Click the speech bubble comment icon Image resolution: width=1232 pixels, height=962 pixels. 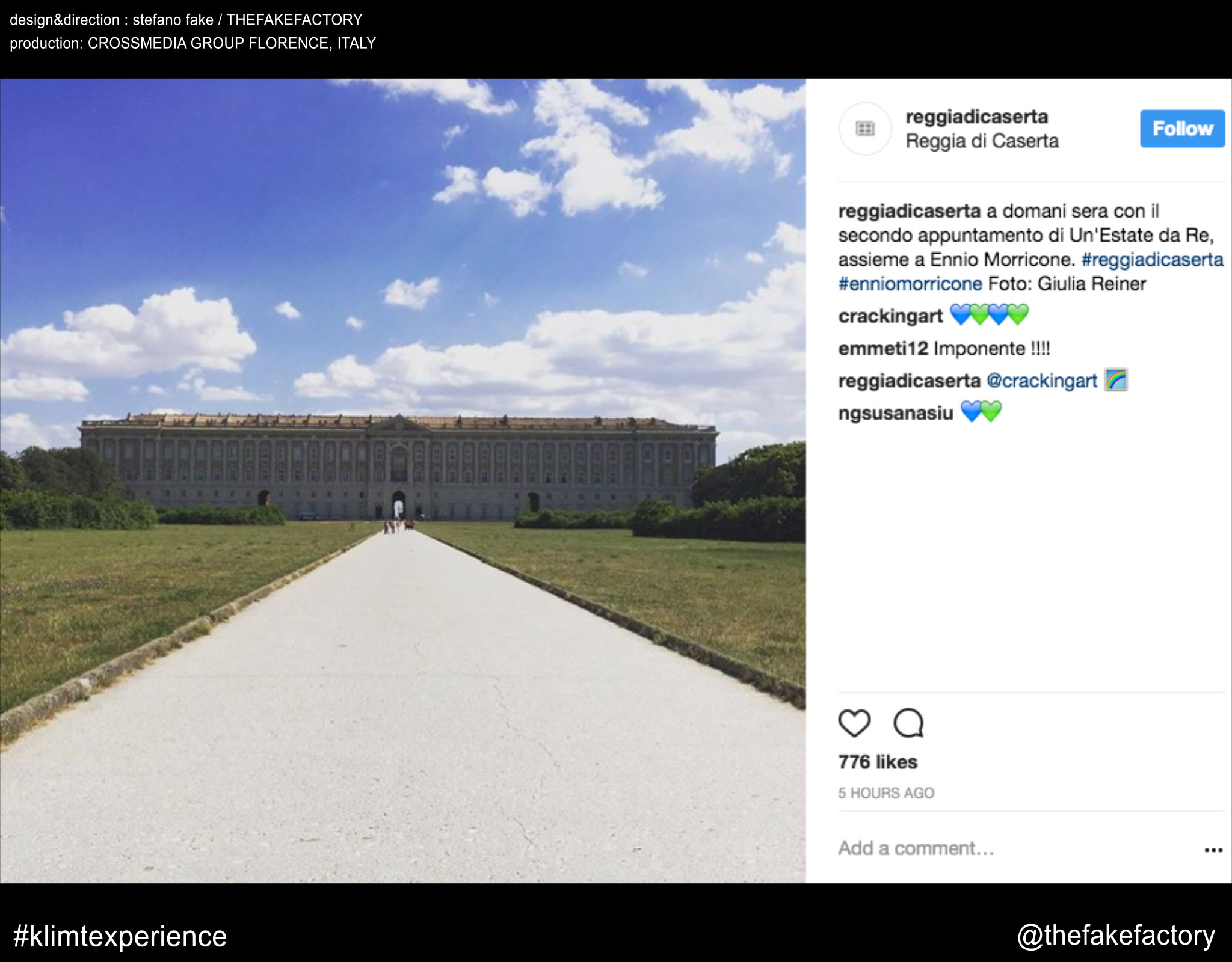(x=908, y=723)
